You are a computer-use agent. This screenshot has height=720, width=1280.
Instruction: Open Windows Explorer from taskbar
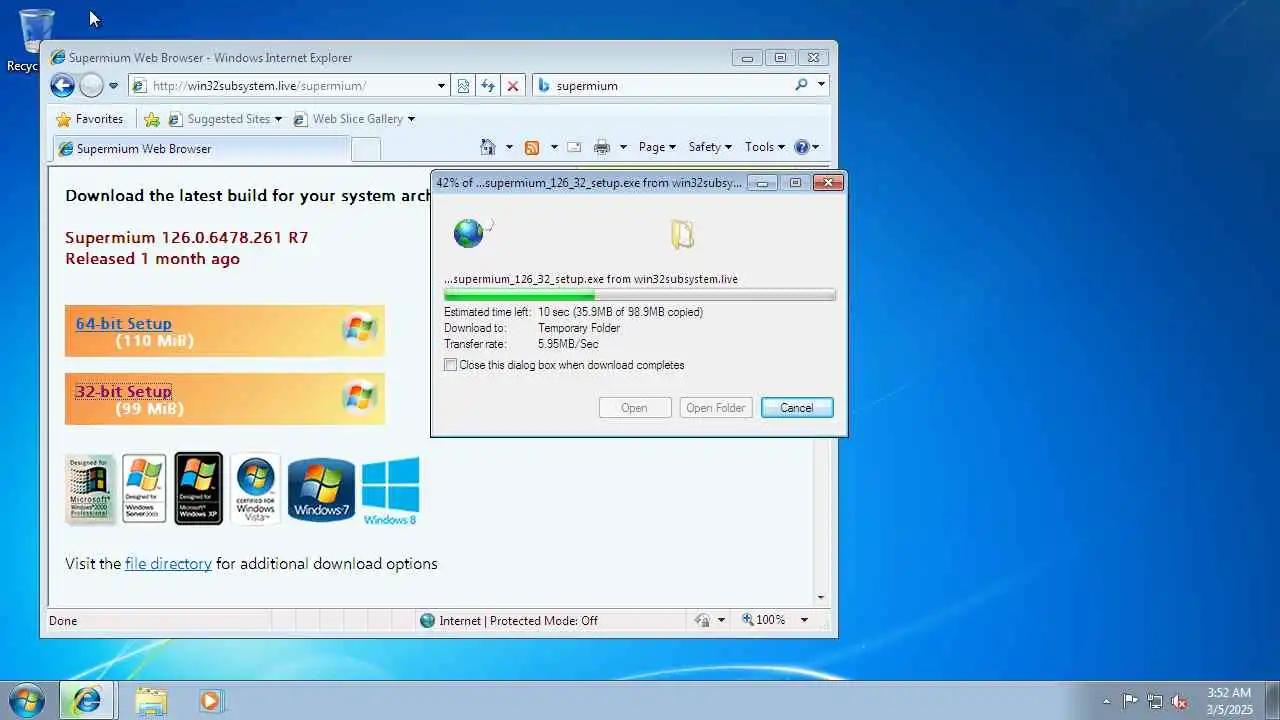(x=151, y=700)
